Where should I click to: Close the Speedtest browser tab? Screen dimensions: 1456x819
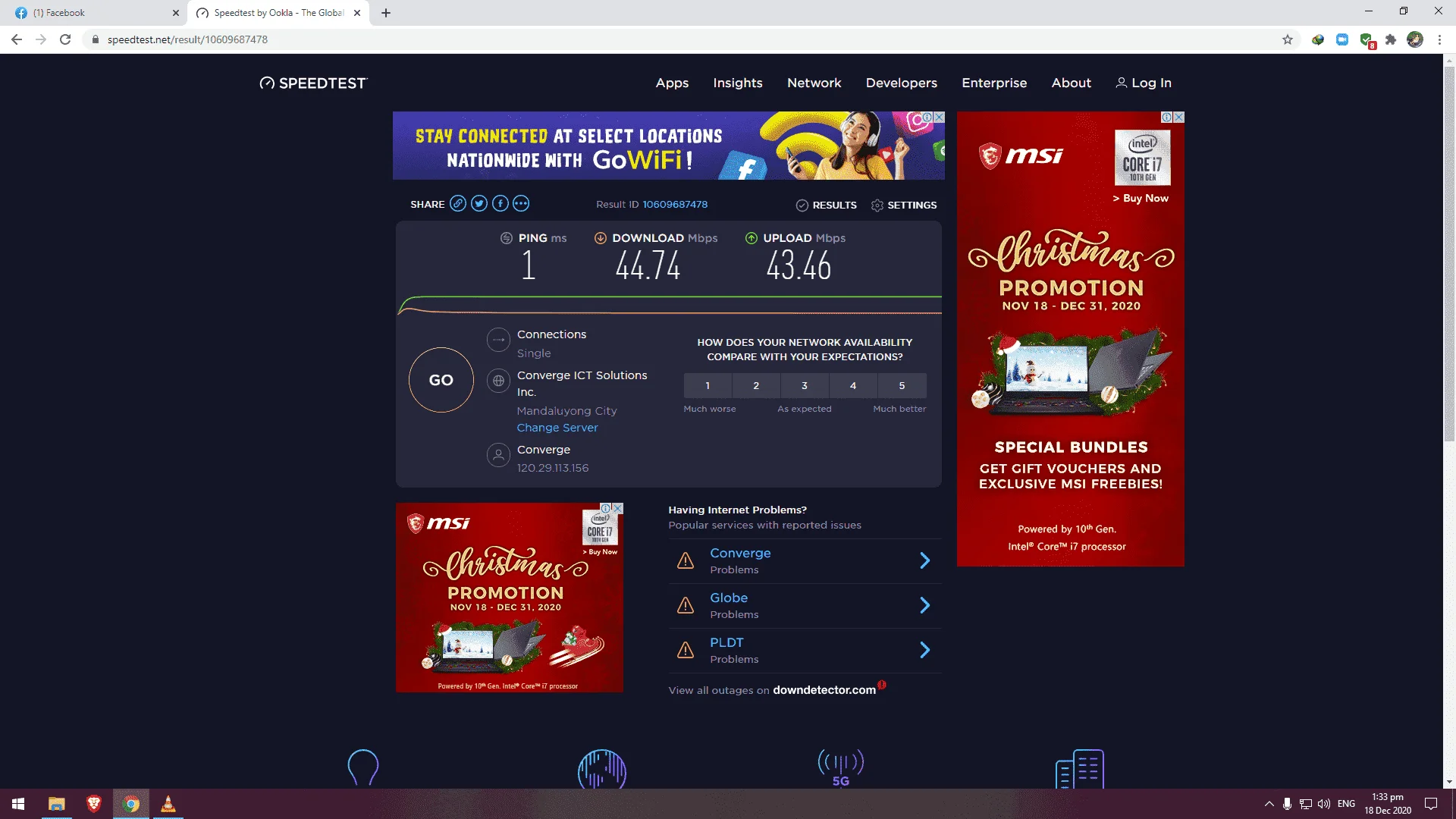click(357, 13)
